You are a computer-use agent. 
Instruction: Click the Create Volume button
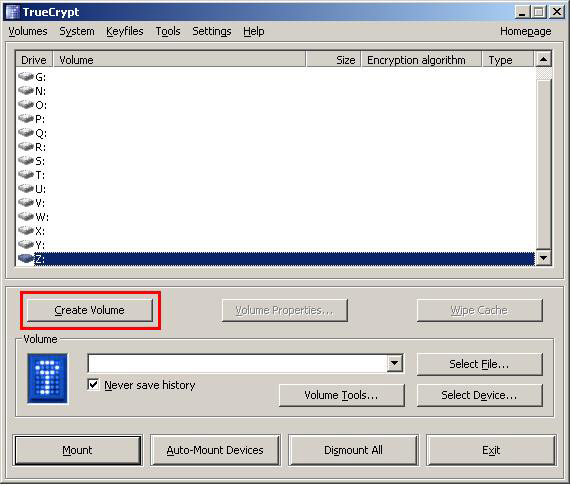pyautogui.click(x=90, y=310)
